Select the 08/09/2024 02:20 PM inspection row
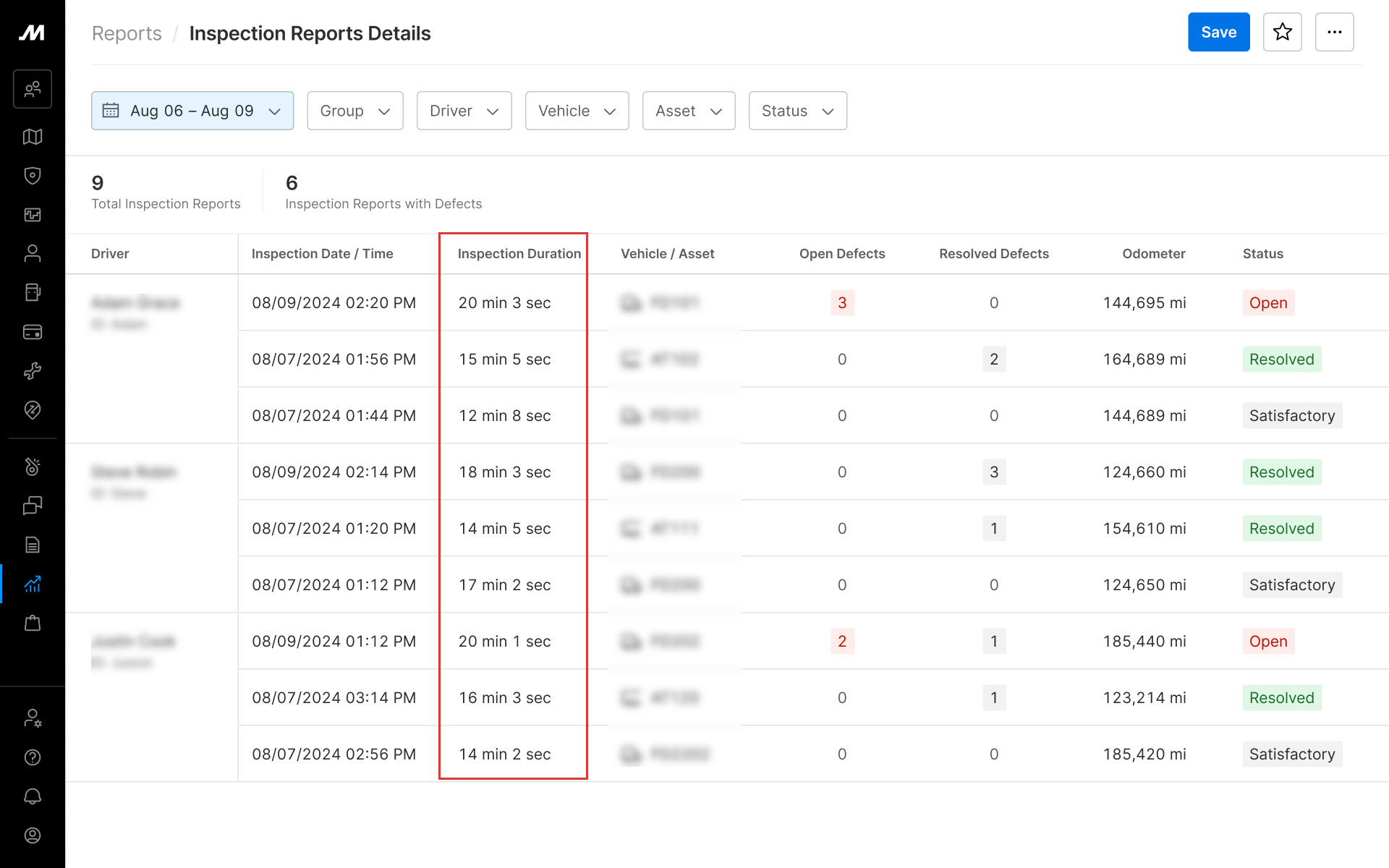The image size is (1389, 868). (813, 303)
